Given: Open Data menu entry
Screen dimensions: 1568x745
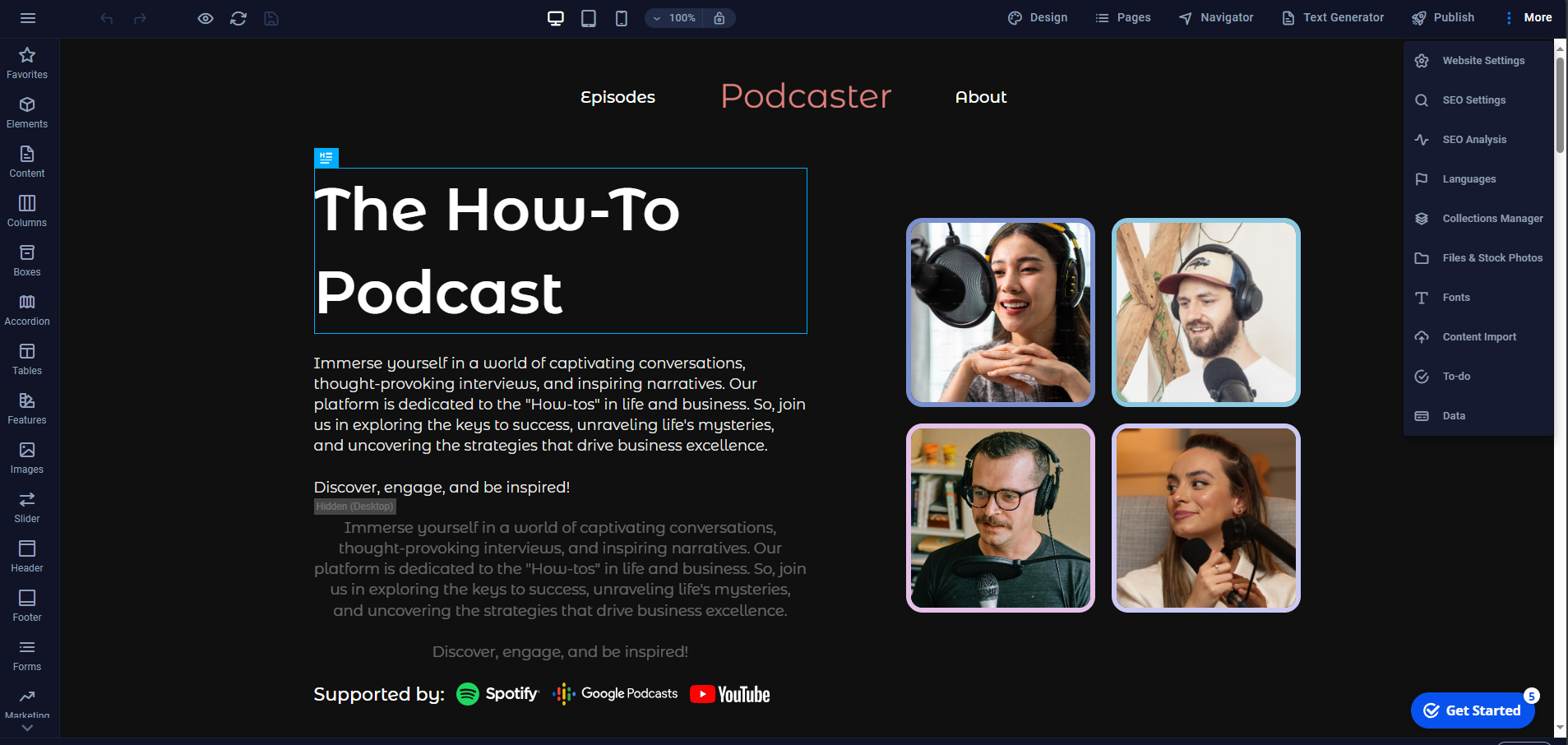Looking at the screenshot, I should click(x=1478, y=416).
